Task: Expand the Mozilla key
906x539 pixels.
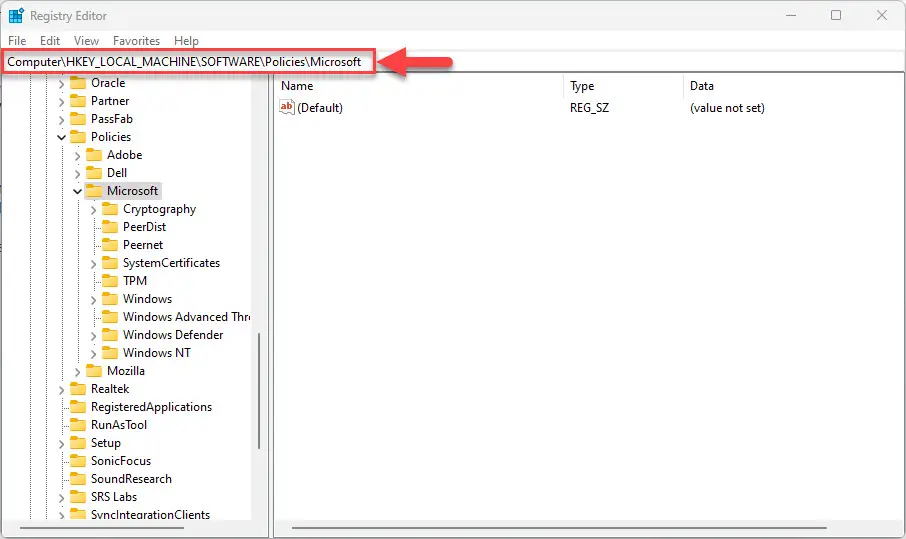Action: click(x=77, y=371)
